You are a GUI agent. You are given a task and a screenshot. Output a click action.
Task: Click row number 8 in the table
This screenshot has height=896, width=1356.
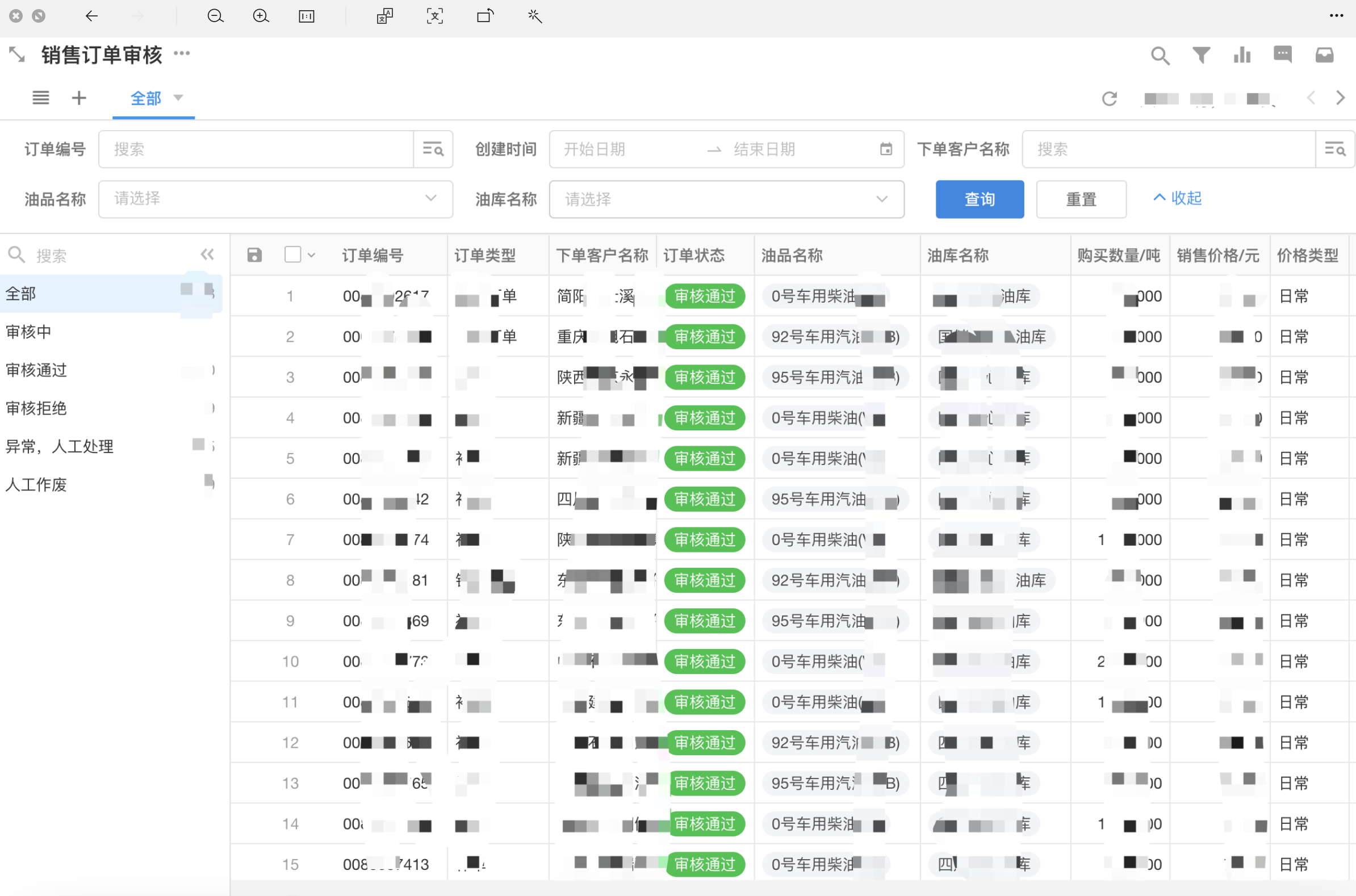tap(290, 580)
